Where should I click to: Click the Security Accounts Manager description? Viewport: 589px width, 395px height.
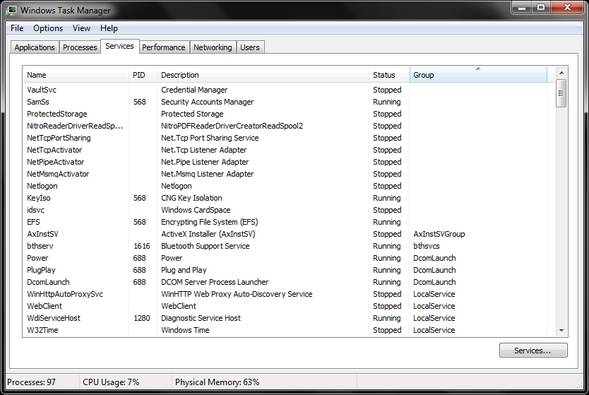[207, 102]
